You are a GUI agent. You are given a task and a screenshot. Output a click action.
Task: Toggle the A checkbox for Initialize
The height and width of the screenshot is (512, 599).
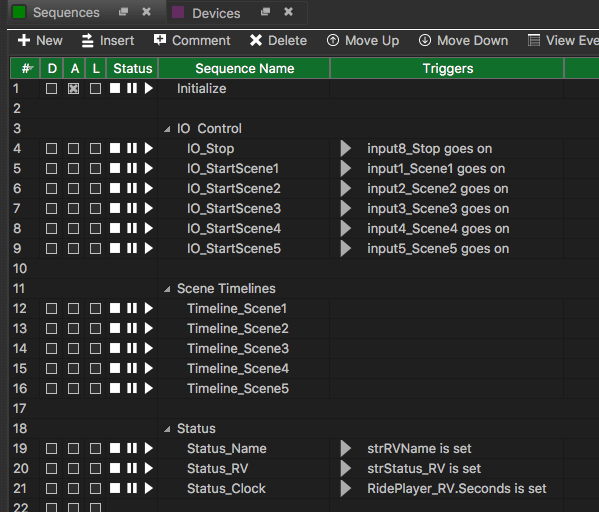coord(73,89)
